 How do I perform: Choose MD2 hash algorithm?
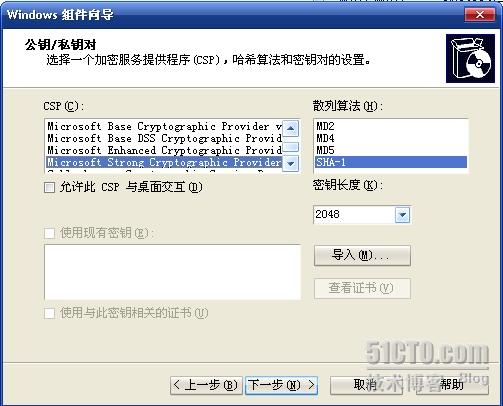391,126
